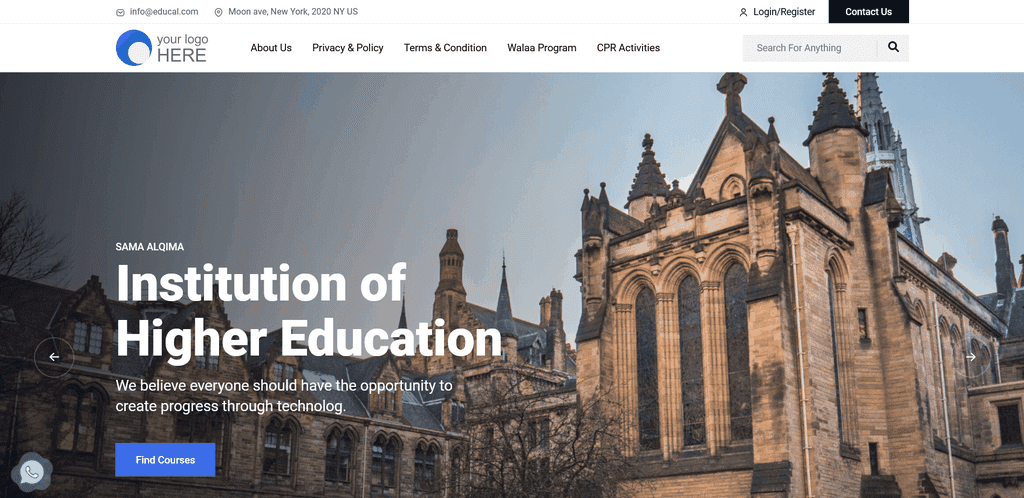This screenshot has width=1024, height=498.
Task: Focus the Search For Anything field
Action: tap(810, 48)
